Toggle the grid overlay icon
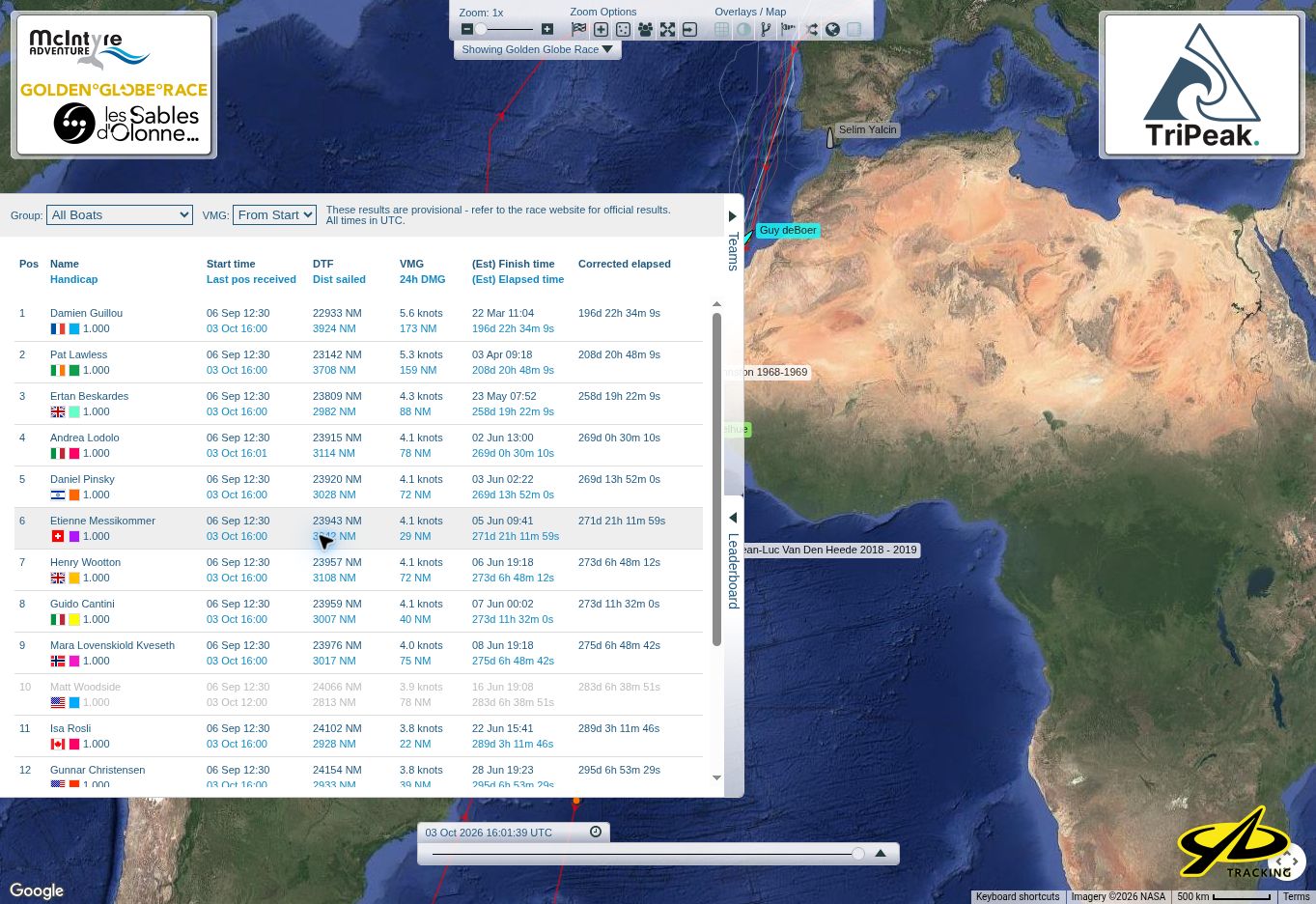The image size is (1316, 904). 721,30
